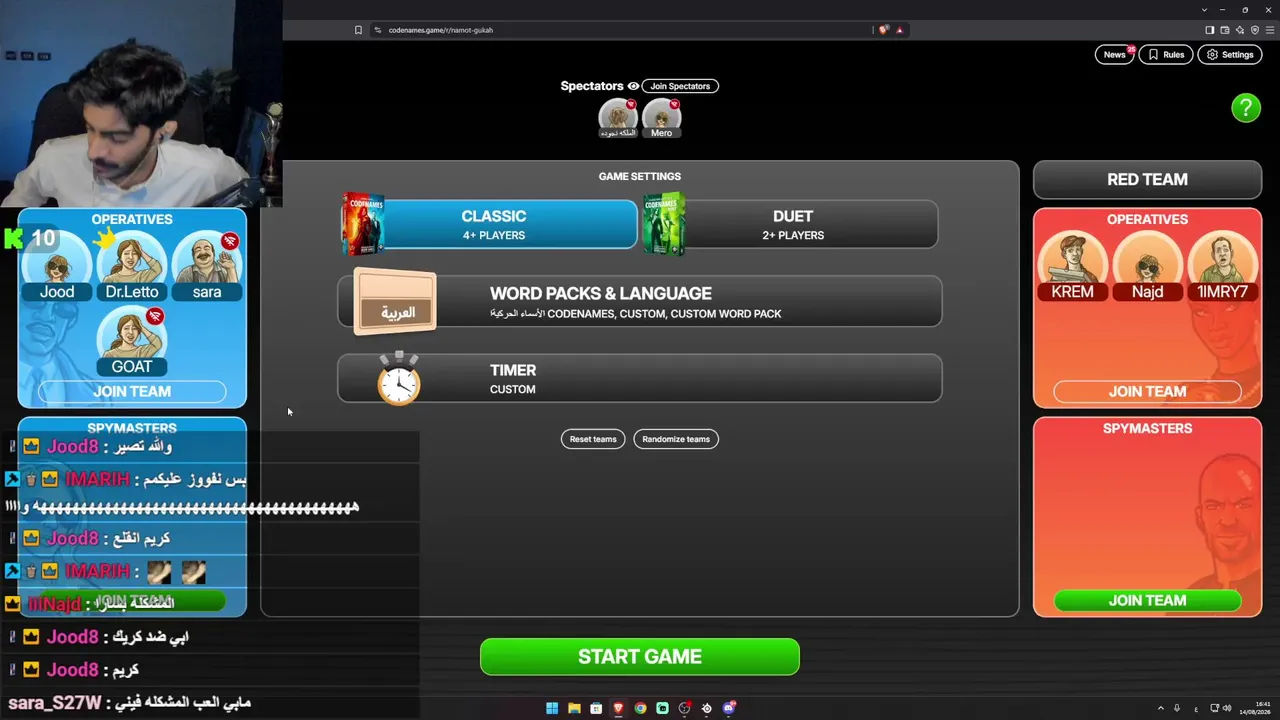Click the Brave Shields icon
The height and width of the screenshot is (720, 1280).
pos(883,30)
